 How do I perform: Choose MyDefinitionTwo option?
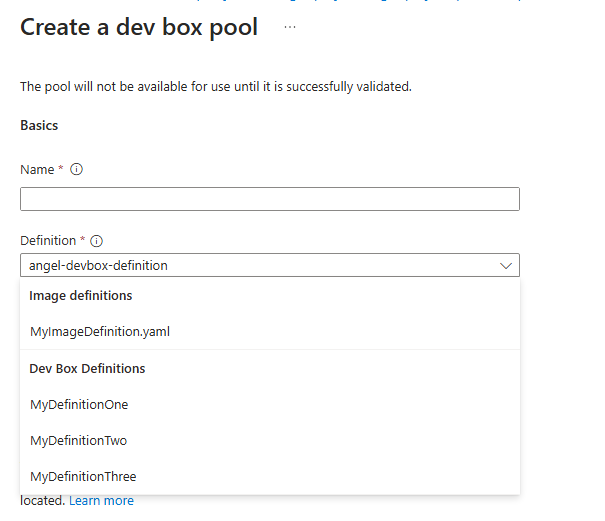click(x=270, y=440)
